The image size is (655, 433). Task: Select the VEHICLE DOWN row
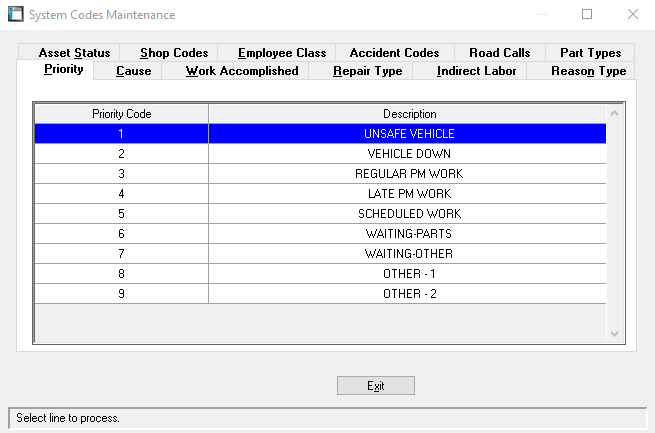click(x=409, y=154)
